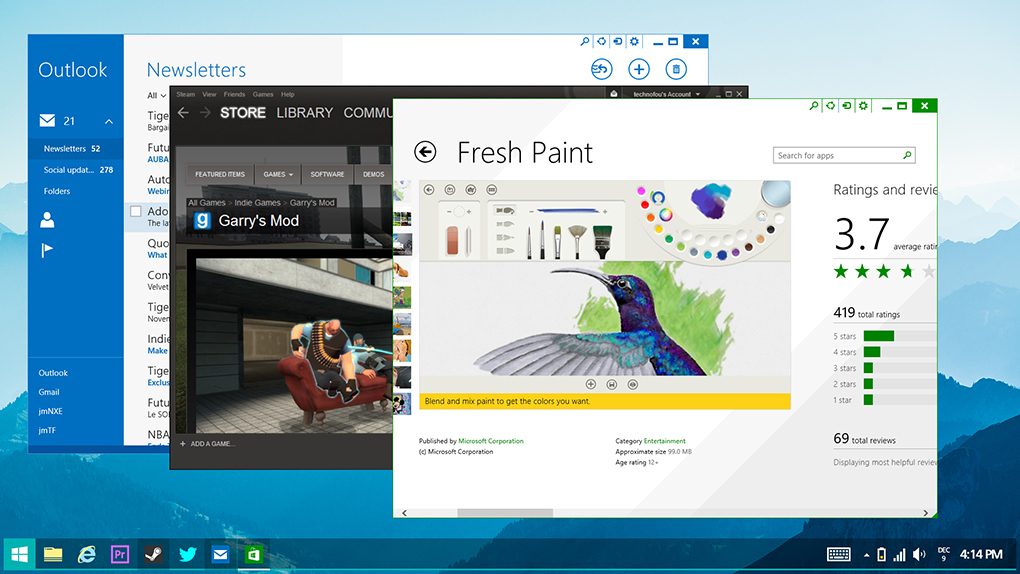This screenshot has height=574, width=1020.
Task: Show hidden tray icons arrow
Action: pyautogui.click(x=866, y=555)
